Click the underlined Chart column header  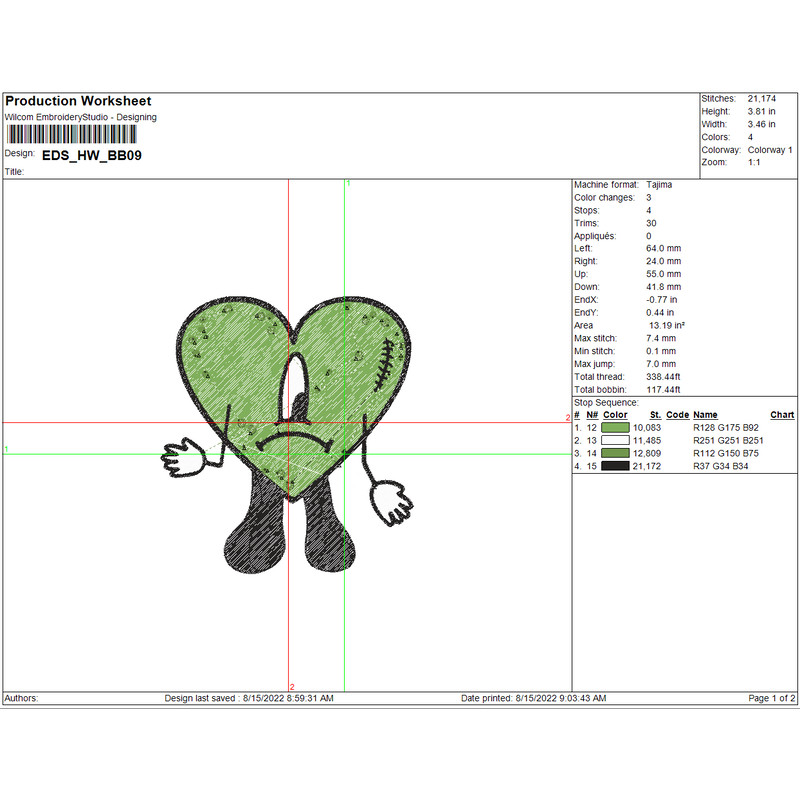[782, 415]
